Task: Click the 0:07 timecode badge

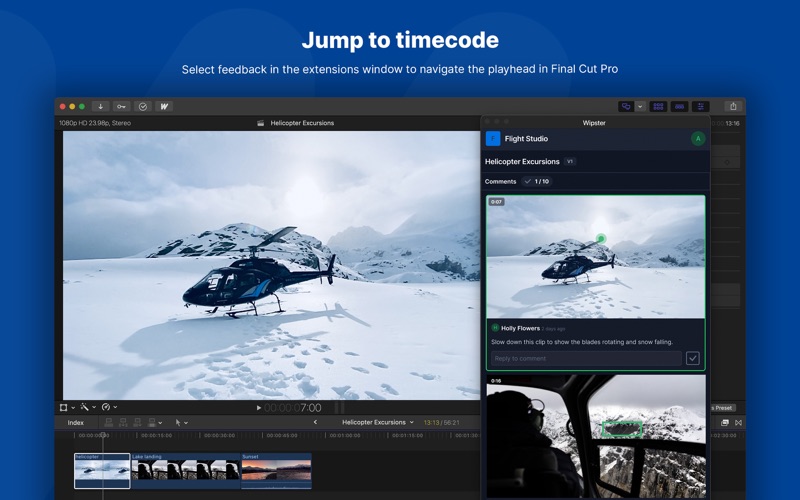Action: click(496, 202)
